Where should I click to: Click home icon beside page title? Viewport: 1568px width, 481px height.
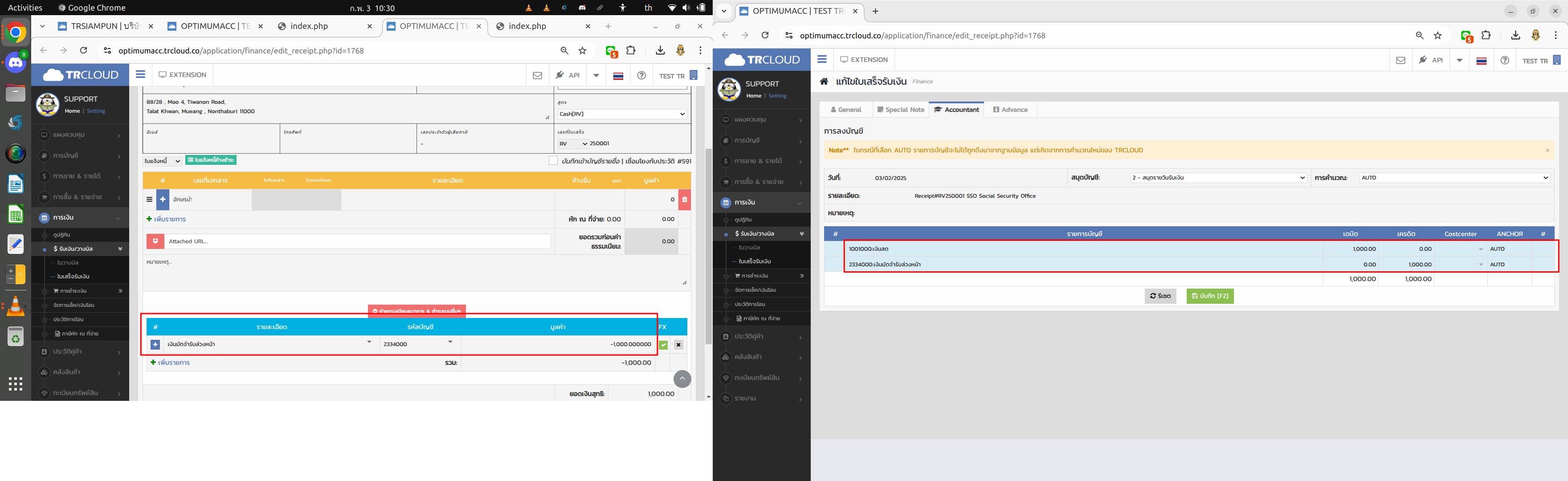[824, 81]
